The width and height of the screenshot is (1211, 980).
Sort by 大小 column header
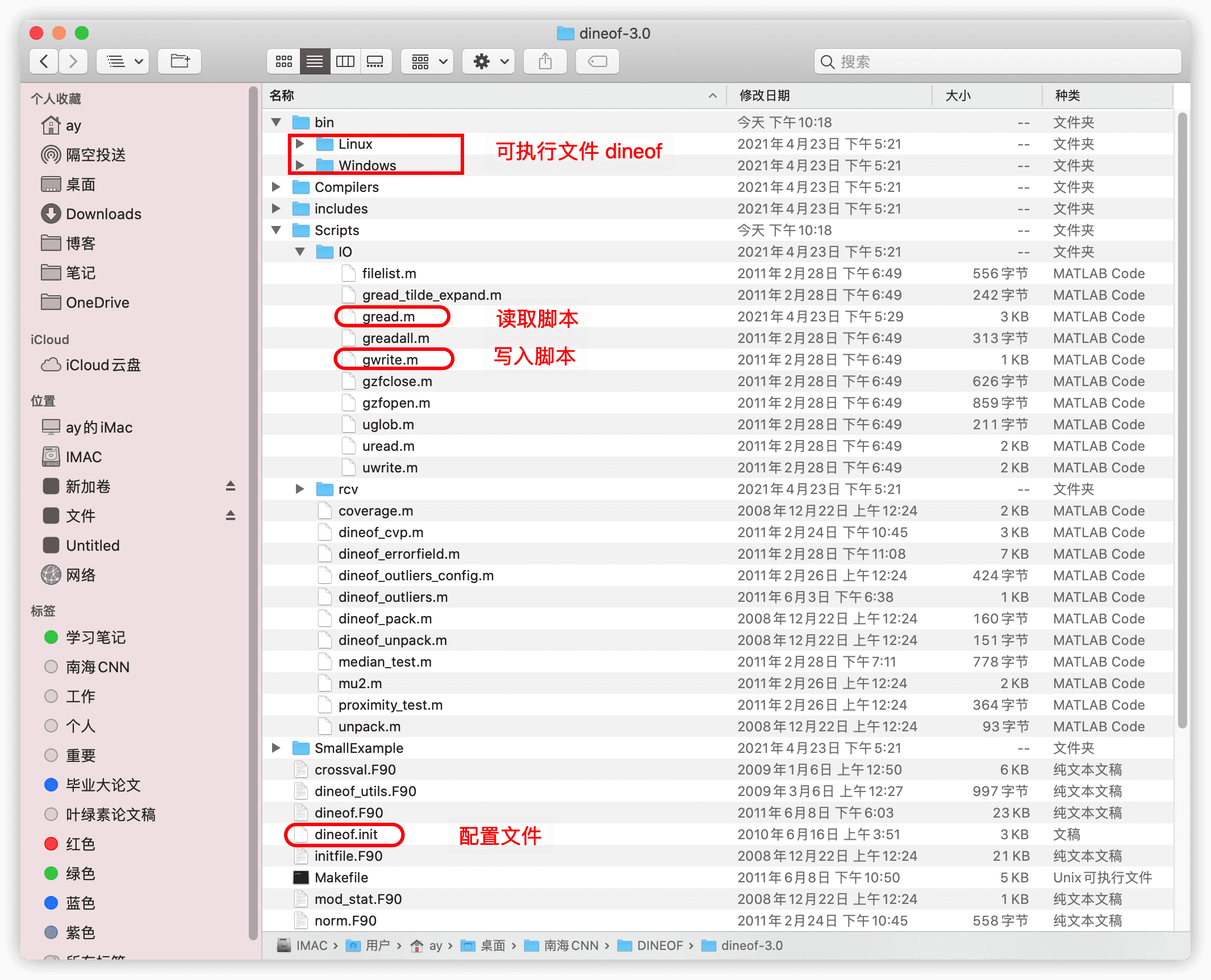pos(958,95)
